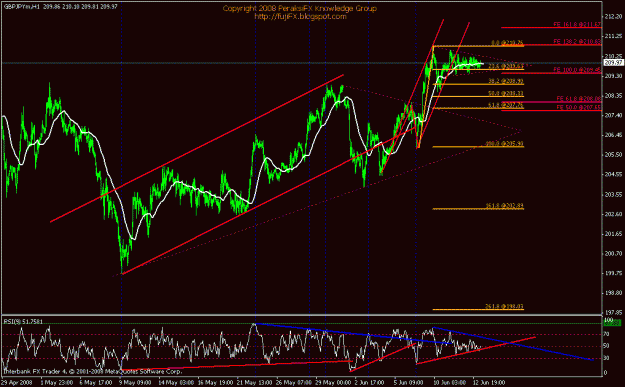Click price axis label 197.85
The width and height of the screenshot is (625, 387).
click(x=614, y=313)
